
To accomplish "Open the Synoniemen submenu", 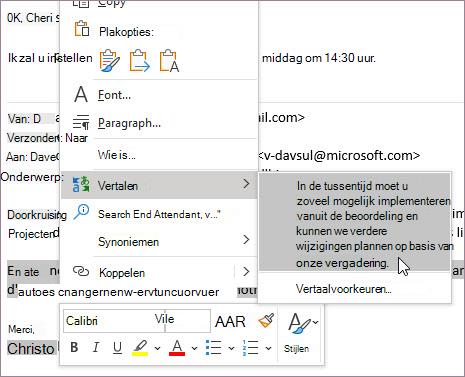I will pos(159,241).
